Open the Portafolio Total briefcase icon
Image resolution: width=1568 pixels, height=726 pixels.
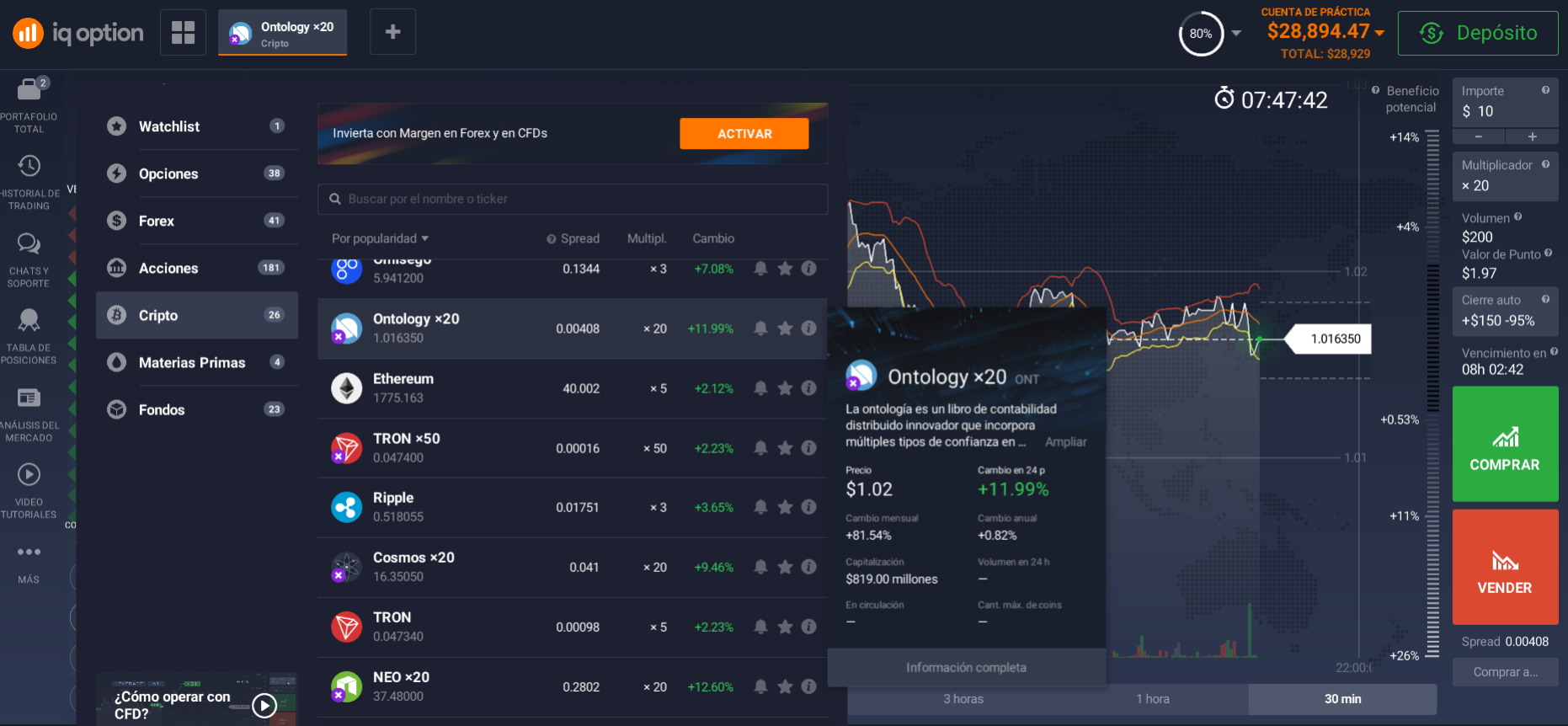tap(29, 88)
